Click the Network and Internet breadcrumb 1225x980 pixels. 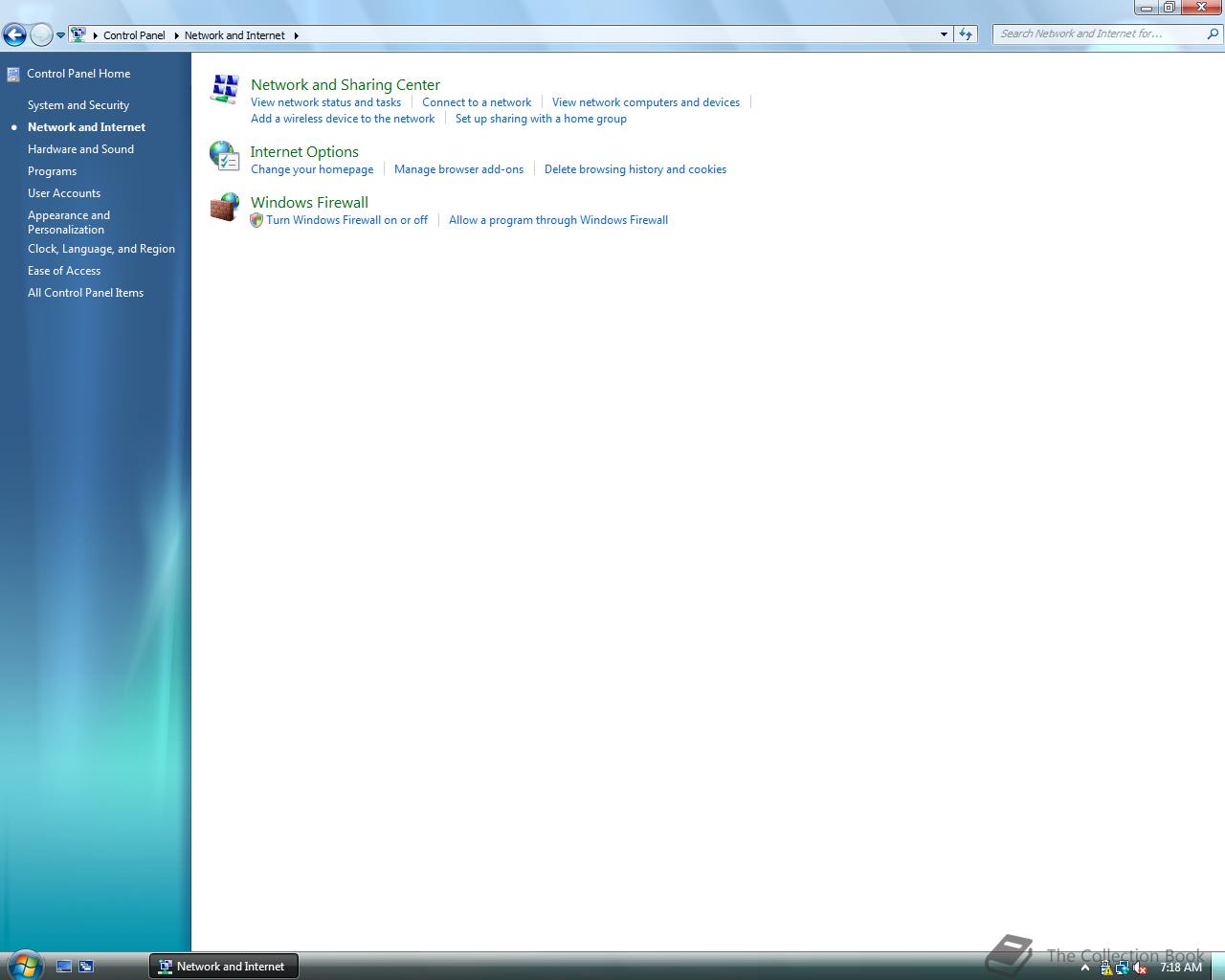point(234,35)
